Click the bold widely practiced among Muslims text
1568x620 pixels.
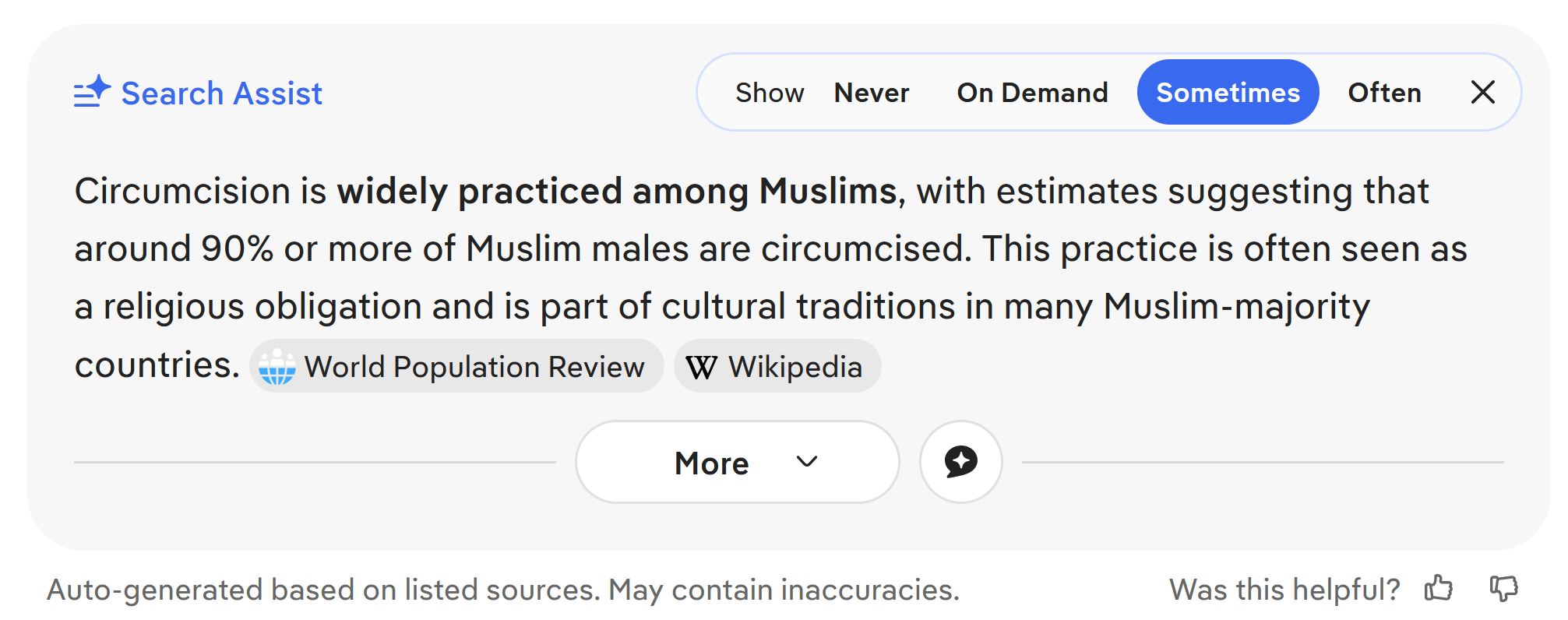pos(617,192)
